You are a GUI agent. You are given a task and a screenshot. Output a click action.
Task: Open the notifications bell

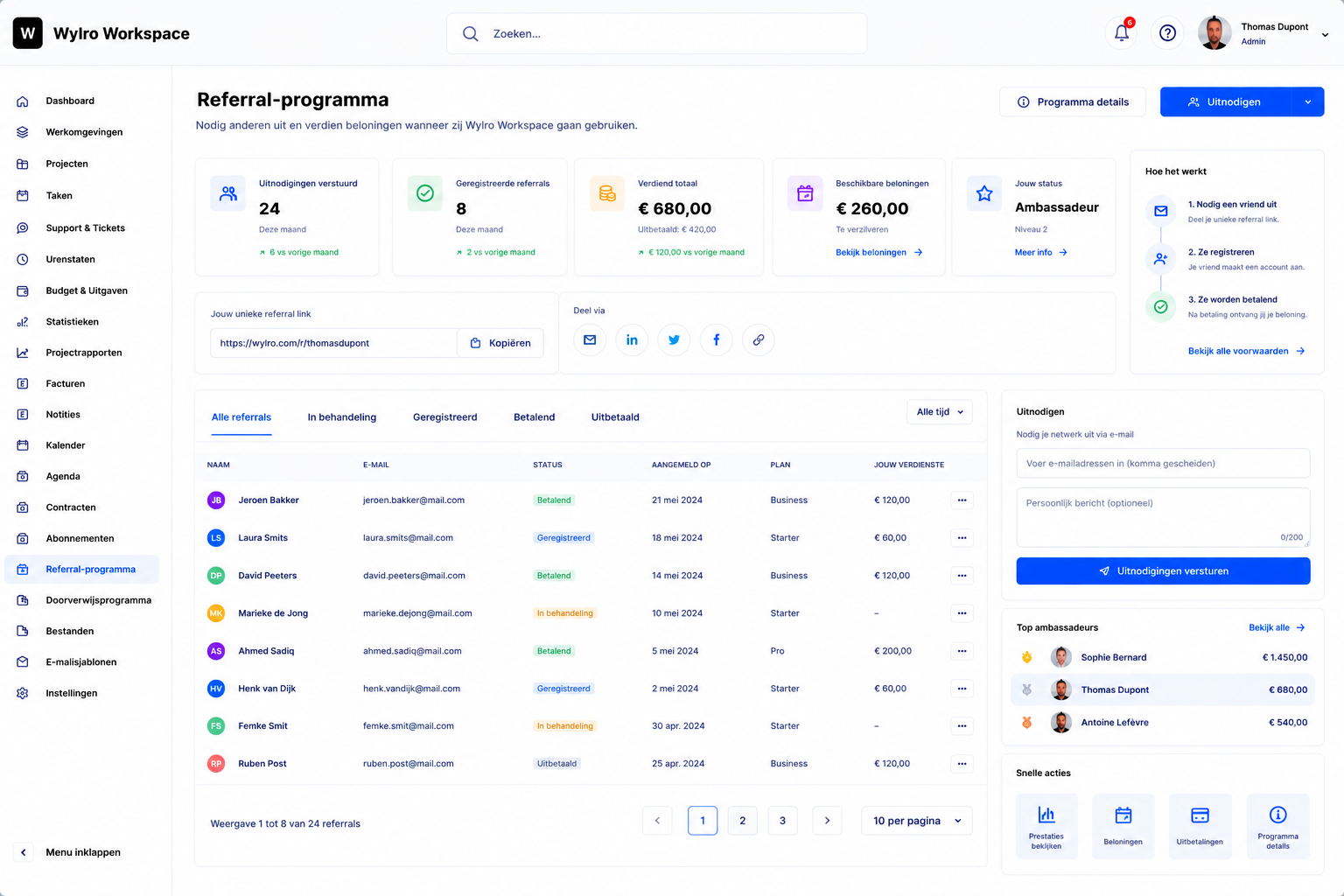point(1122,33)
